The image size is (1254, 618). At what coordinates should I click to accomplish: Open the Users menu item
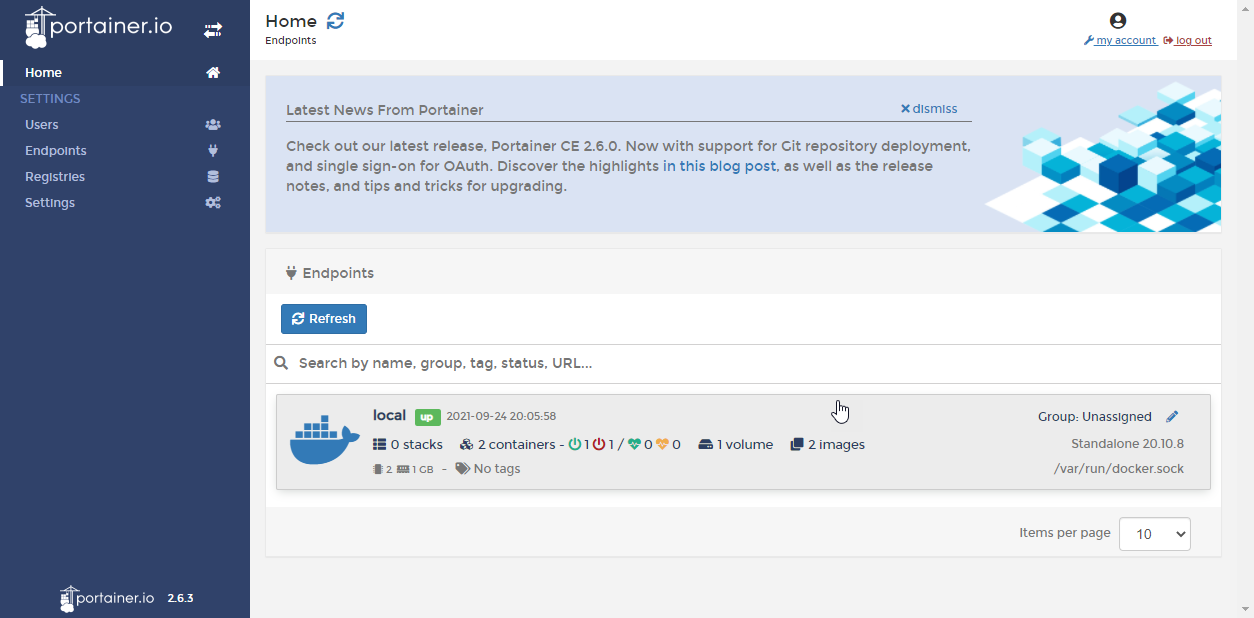(x=125, y=125)
